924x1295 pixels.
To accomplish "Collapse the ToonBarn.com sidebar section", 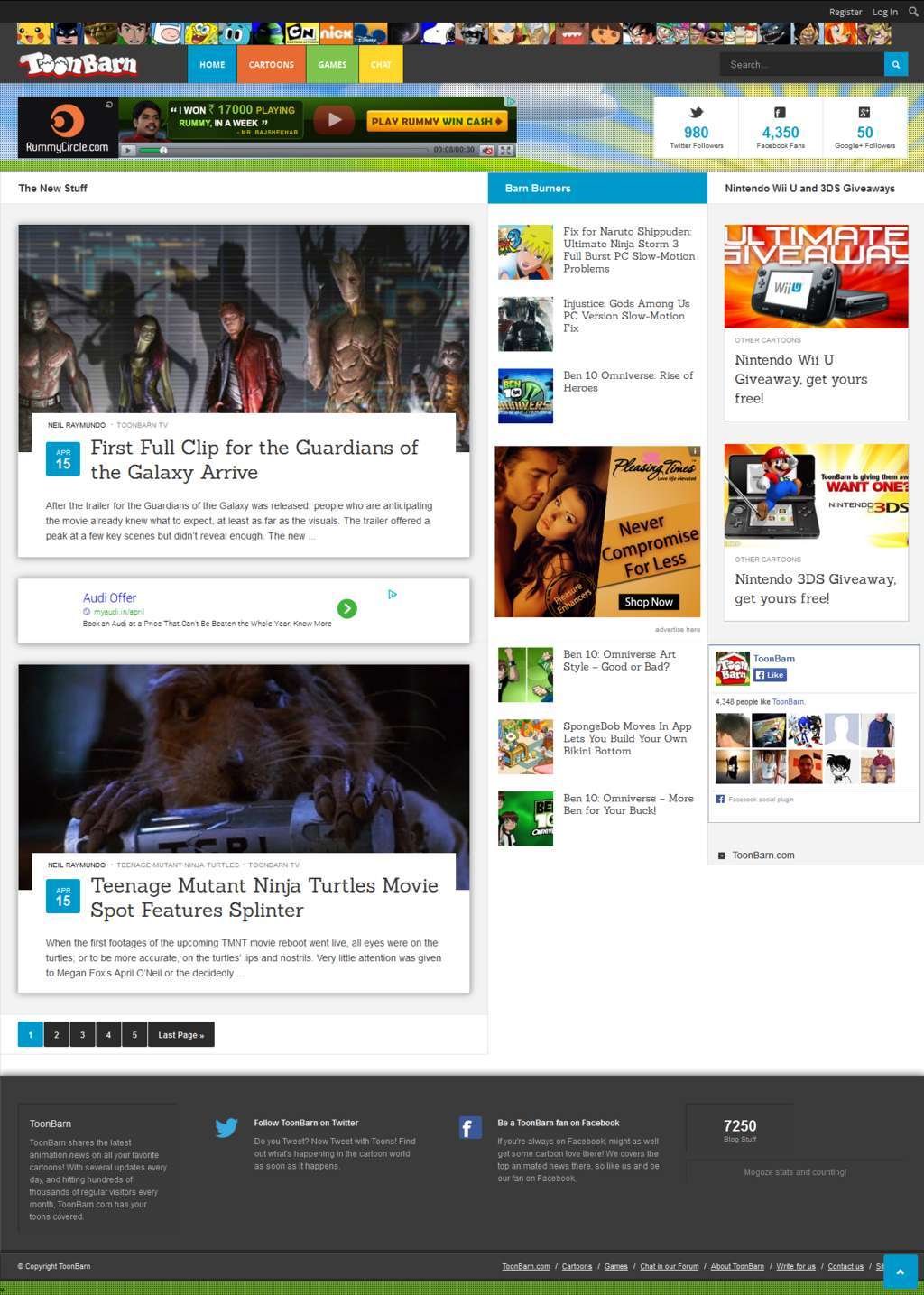I will pyautogui.click(x=722, y=856).
